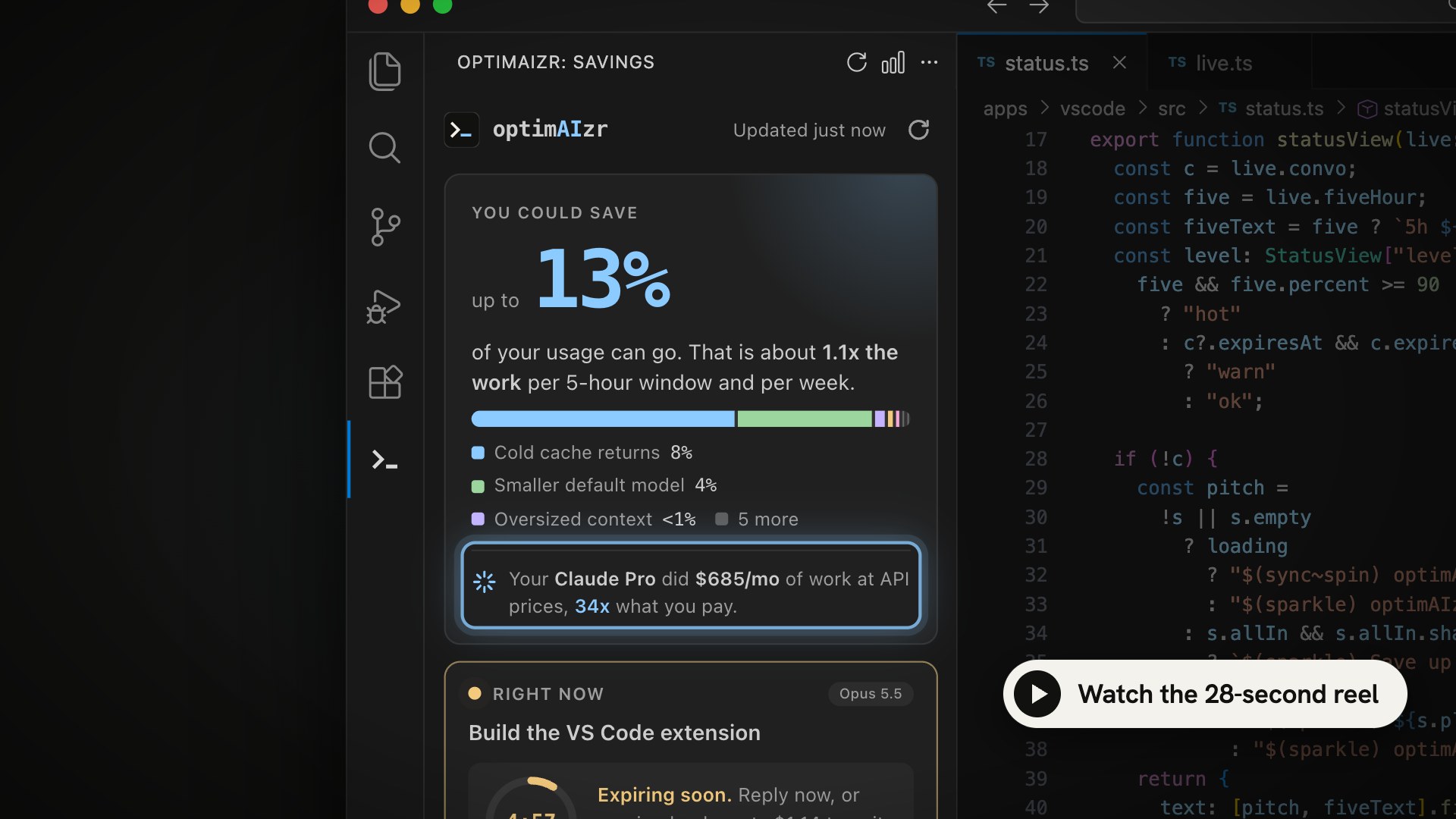Screen dimensions: 1456x819
Task: Click the play icon on the reel button
Action: click(1037, 694)
